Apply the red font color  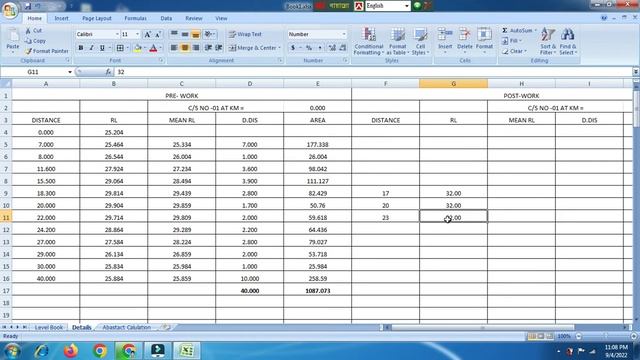coord(153,48)
